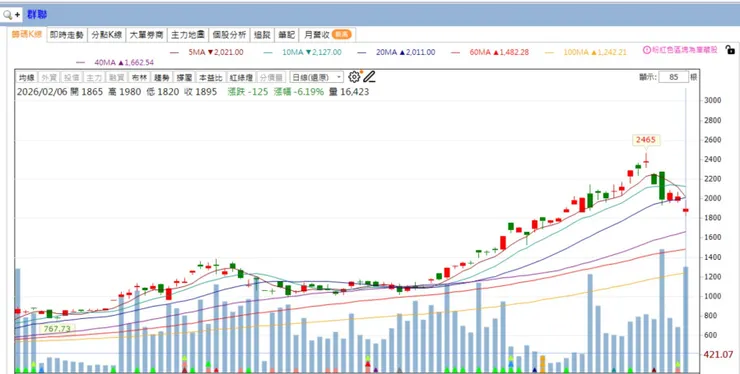This screenshot has height=374, width=740.
Task: Toggle the 主力 indicator button
Action: (x=94, y=77)
